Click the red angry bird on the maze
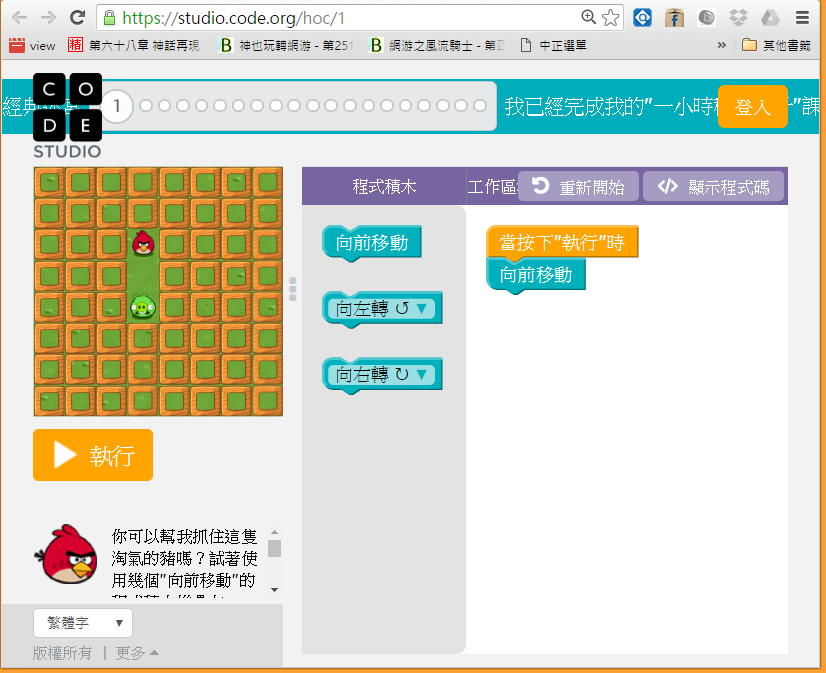Viewport: 826px width, 673px height. pos(143,241)
